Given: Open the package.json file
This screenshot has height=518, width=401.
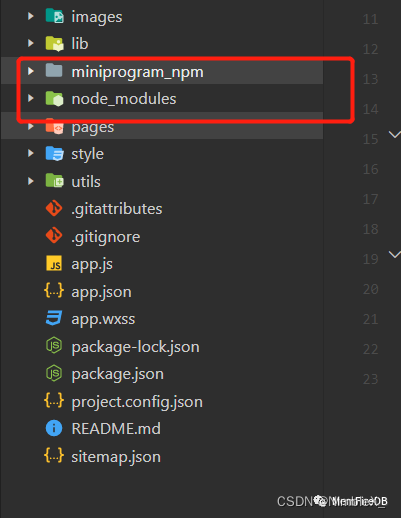Looking at the screenshot, I should (117, 375).
